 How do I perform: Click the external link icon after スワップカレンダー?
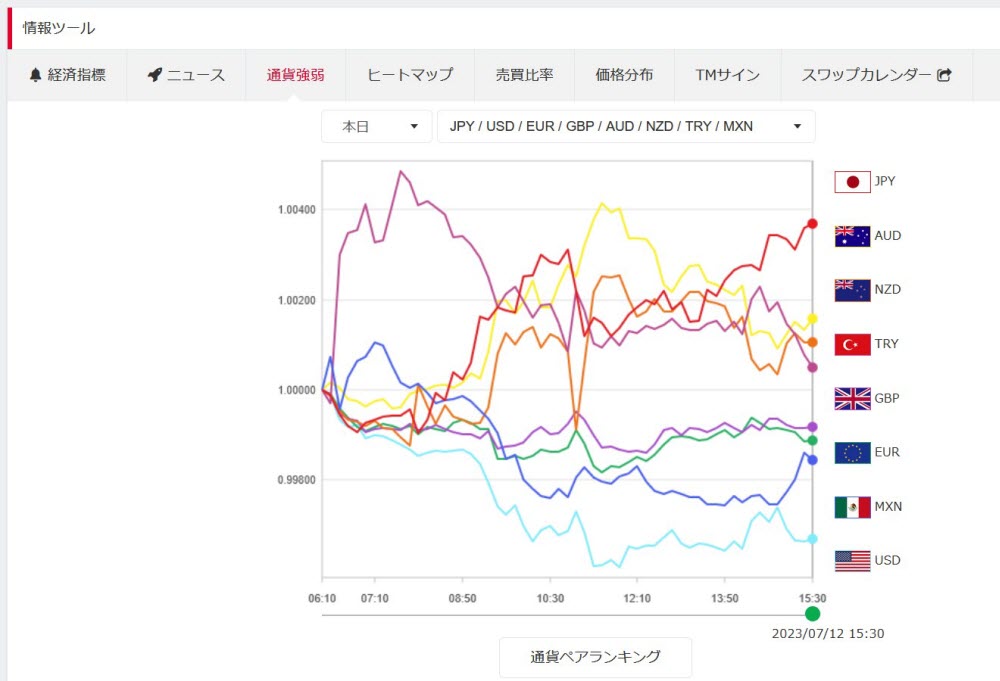pyautogui.click(x=945, y=75)
